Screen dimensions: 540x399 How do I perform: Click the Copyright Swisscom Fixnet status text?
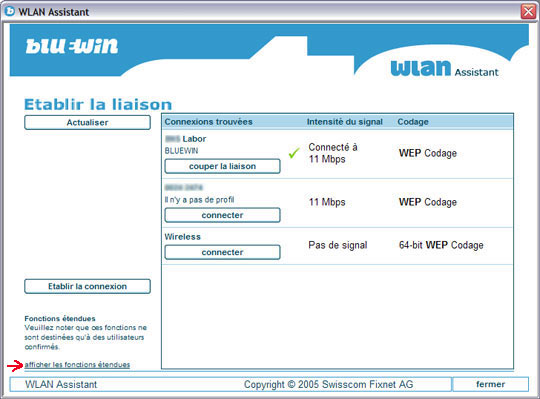(x=329, y=384)
